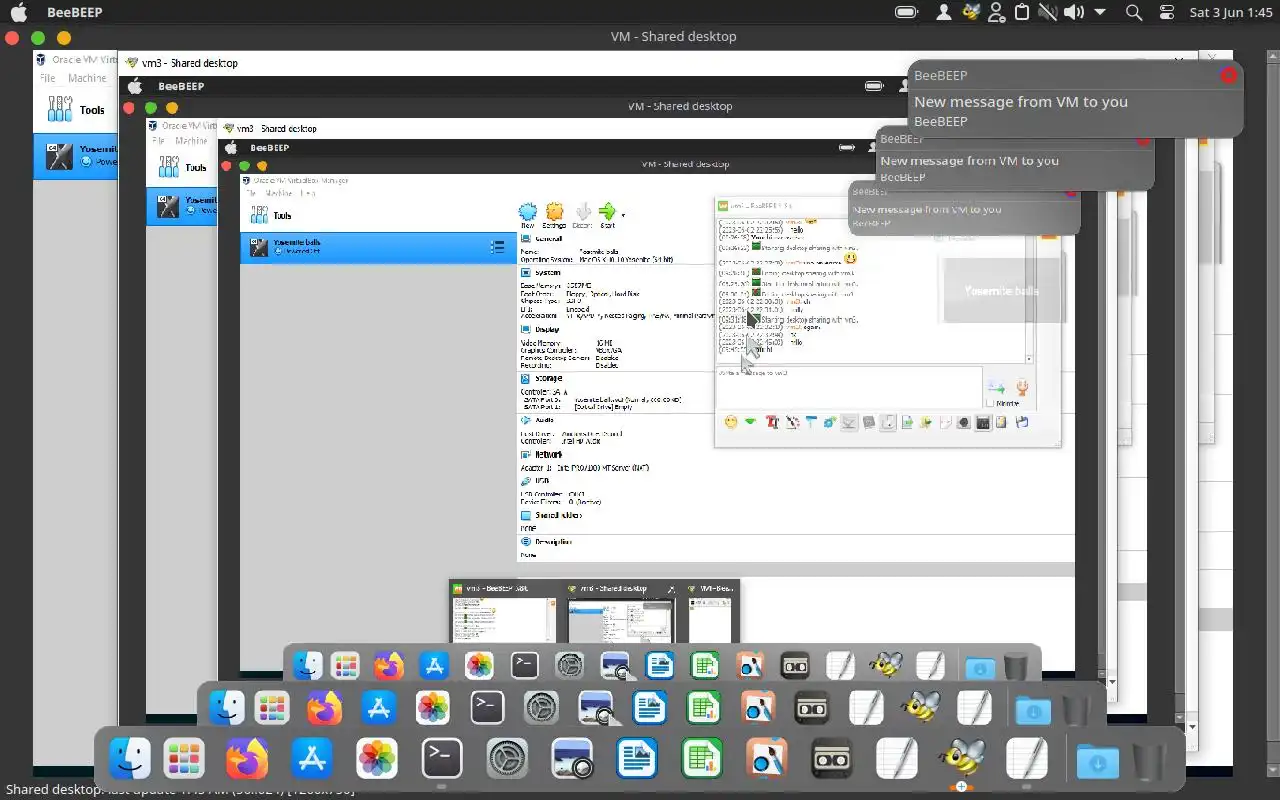Open Photos in the largest bottom dock

click(x=377, y=759)
